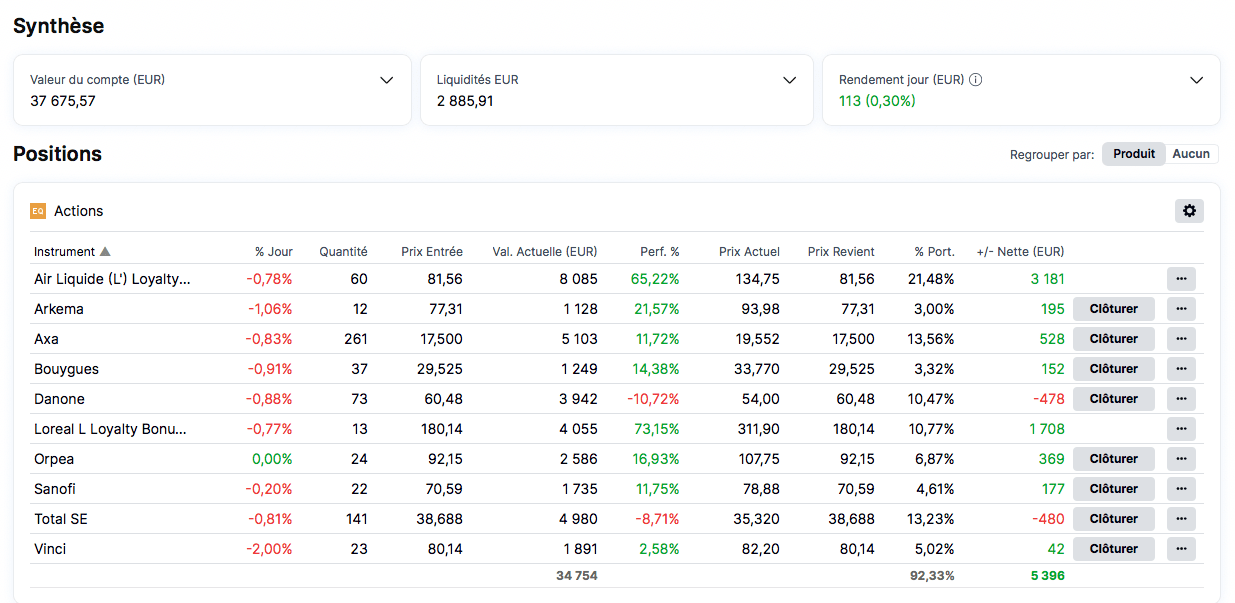
Task: Open more options for Sanofi row
Action: (x=1181, y=489)
